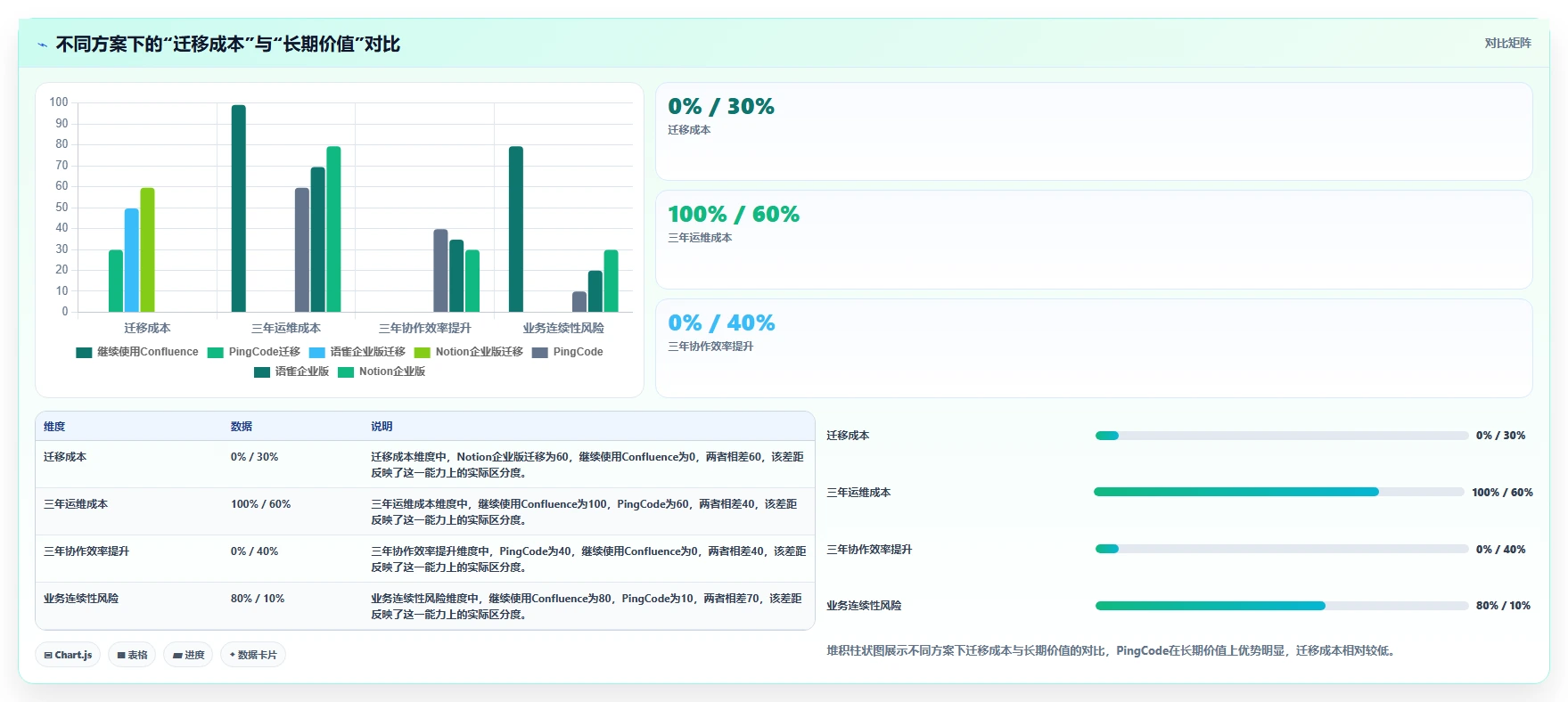Toggle the Notion企业版 legend item

point(382,371)
